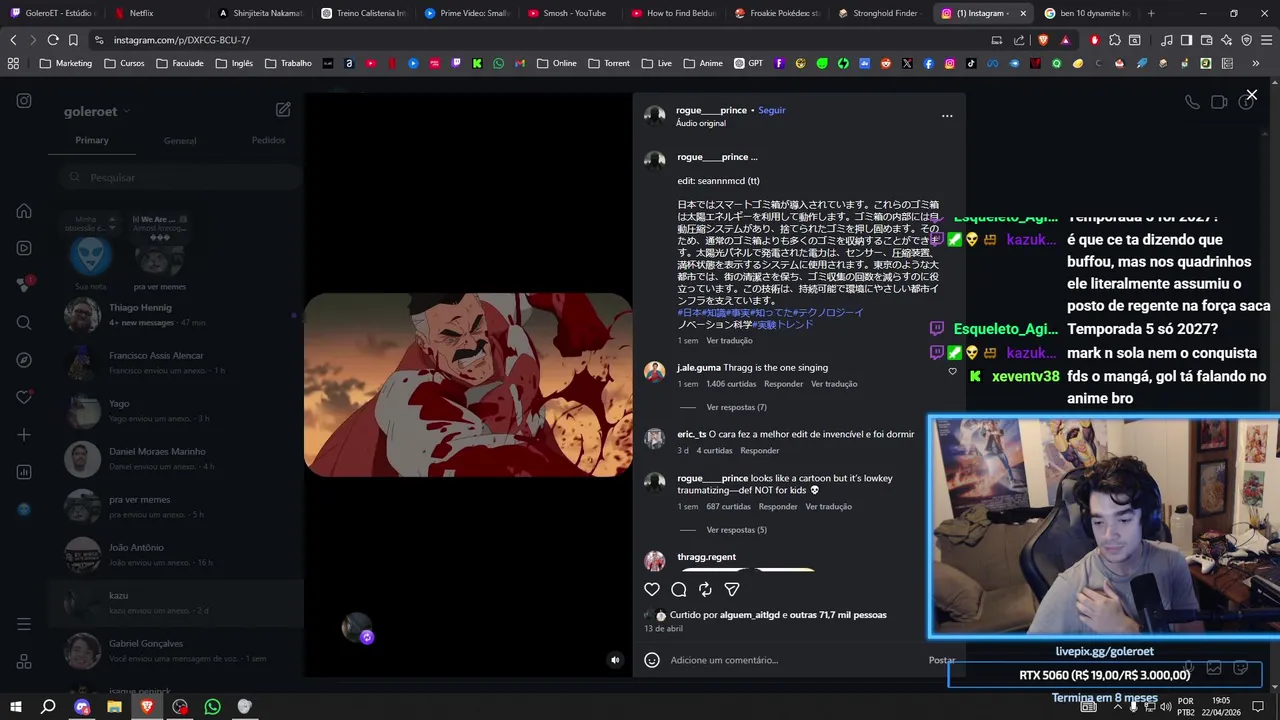Open the Trabalho bookmarks folder

pyautogui.click(x=288, y=63)
